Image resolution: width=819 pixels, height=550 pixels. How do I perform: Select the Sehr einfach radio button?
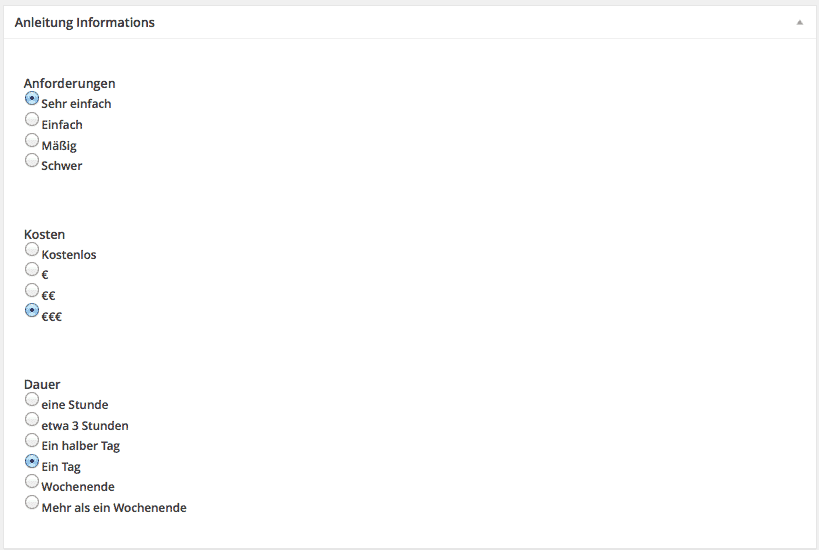(x=32, y=99)
